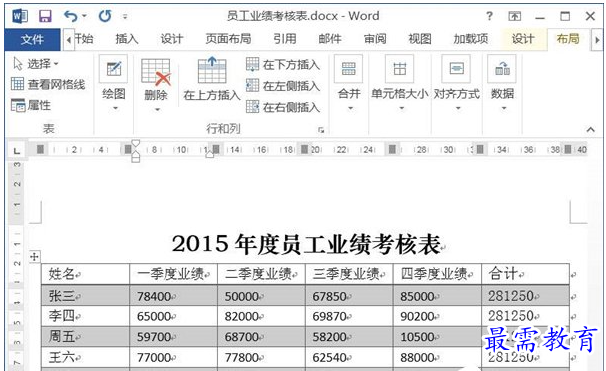Screen dimensions: 606x371
Task: Click the 四季度业绩 header cell
Action: 437,274
